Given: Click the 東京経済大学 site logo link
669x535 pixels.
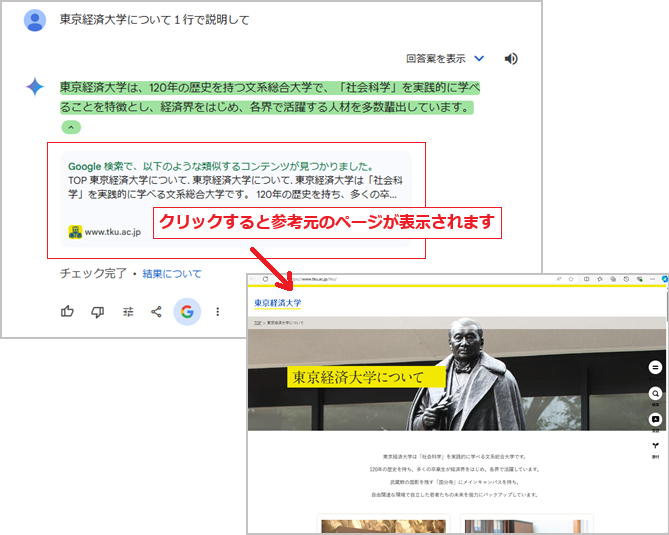Looking at the screenshot, I should coord(278,303).
